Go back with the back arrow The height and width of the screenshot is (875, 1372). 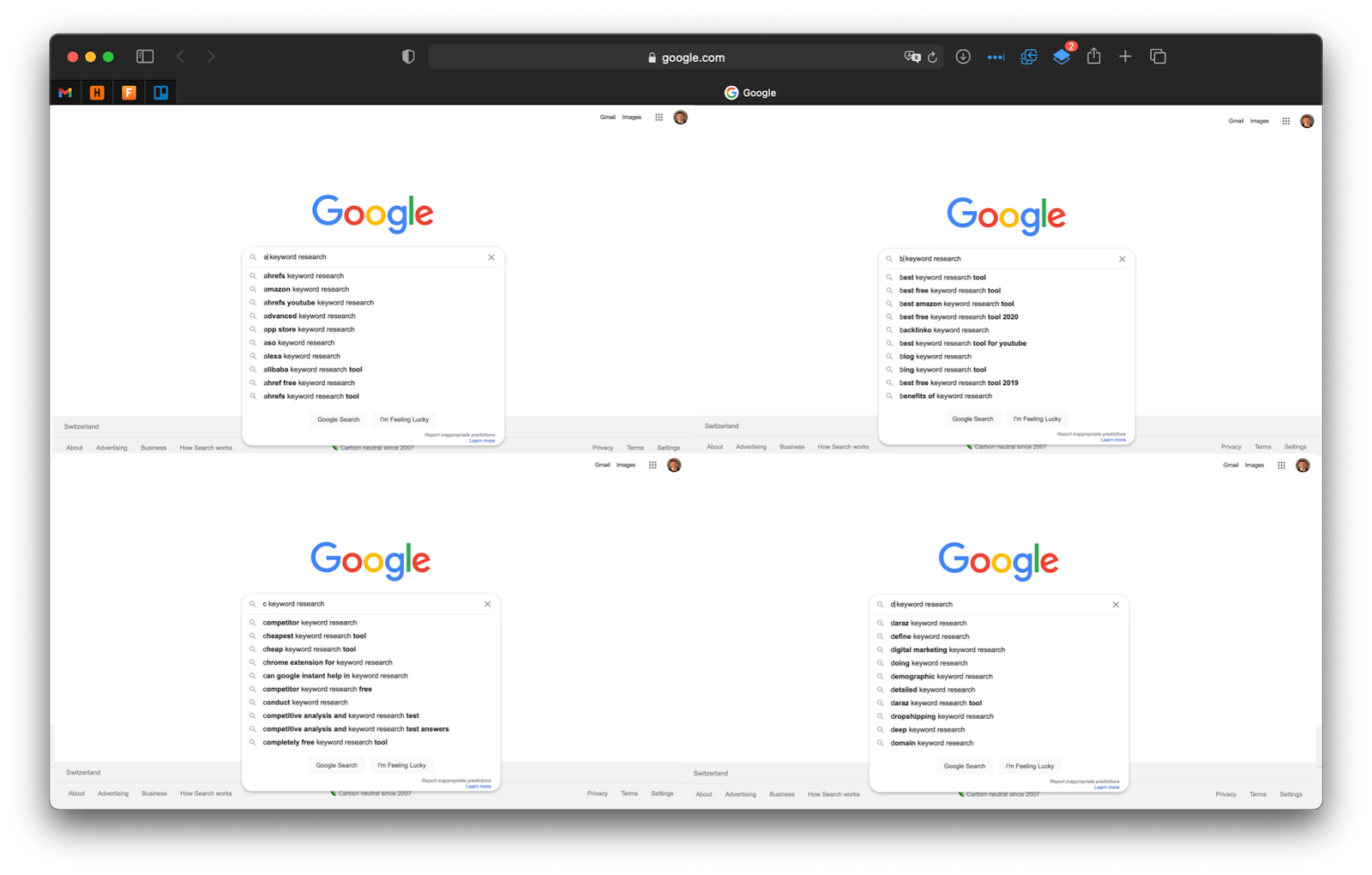tap(180, 57)
